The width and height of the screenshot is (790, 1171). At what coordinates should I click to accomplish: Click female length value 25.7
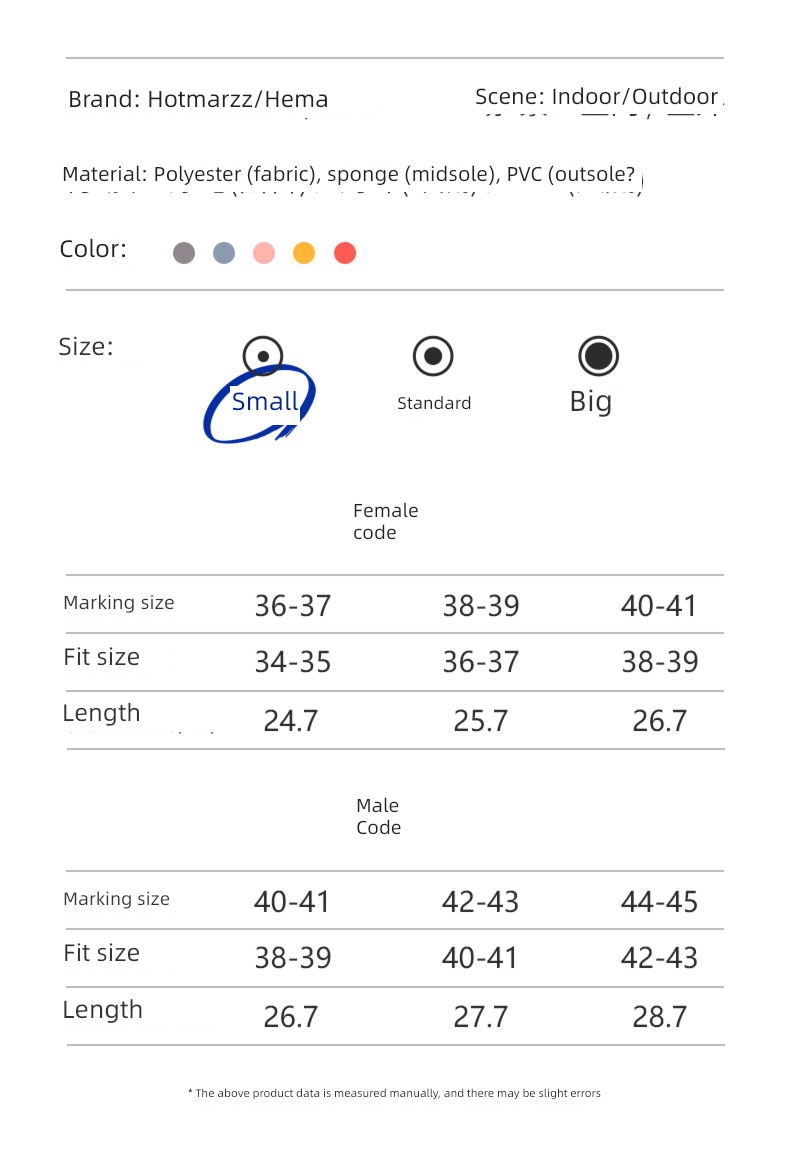coord(480,721)
